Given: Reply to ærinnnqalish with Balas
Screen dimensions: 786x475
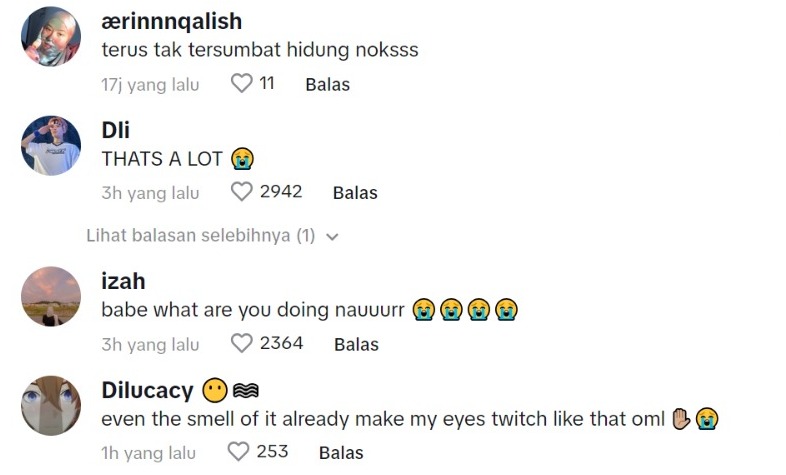Looking at the screenshot, I should point(327,85).
